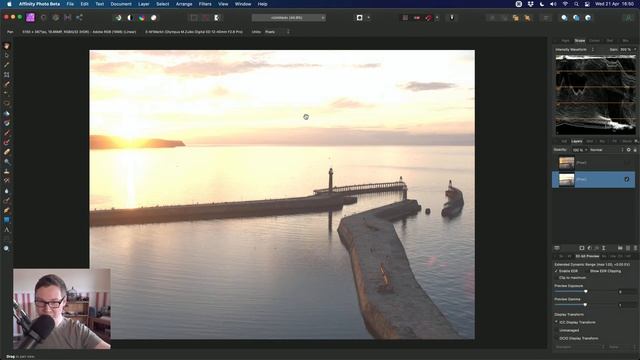This screenshot has height=360, width=640.
Task: Select the Move tool arrow
Action: pos(7,56)
